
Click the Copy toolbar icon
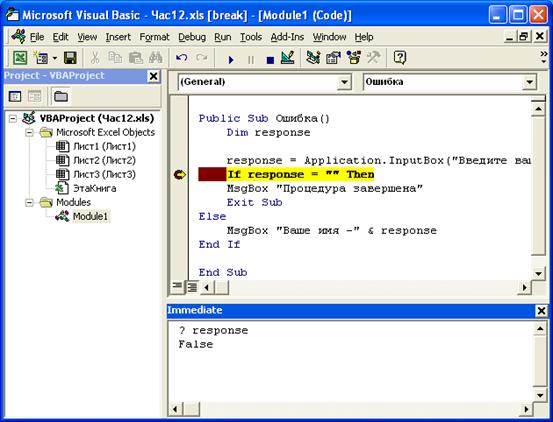pos(115,58)
